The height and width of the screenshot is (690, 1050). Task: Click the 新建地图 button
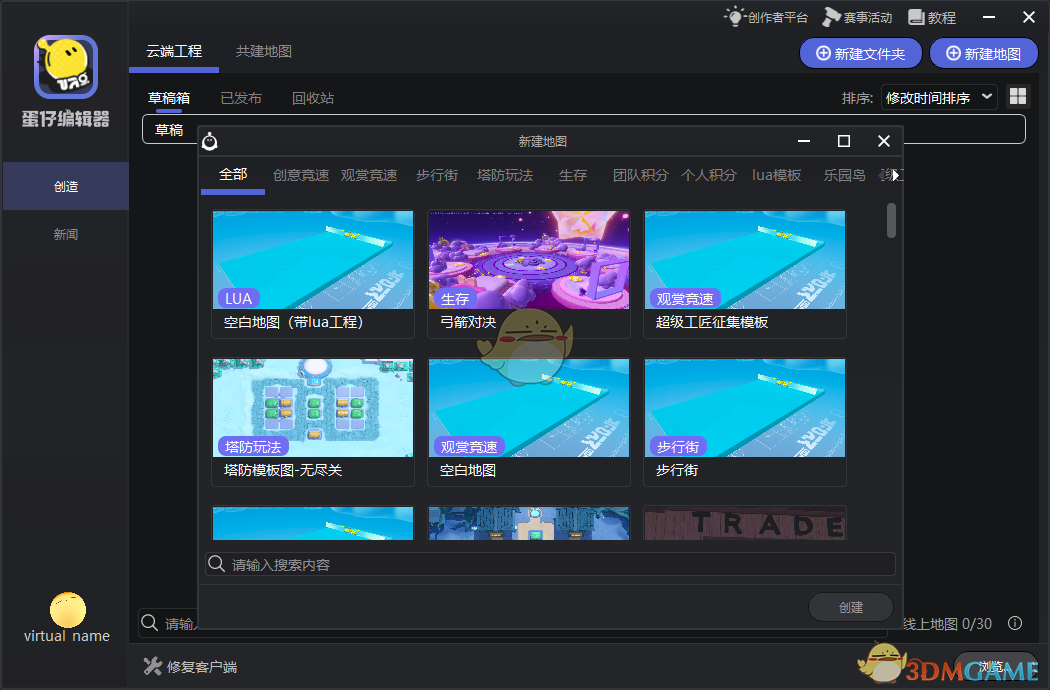point(983,53)
